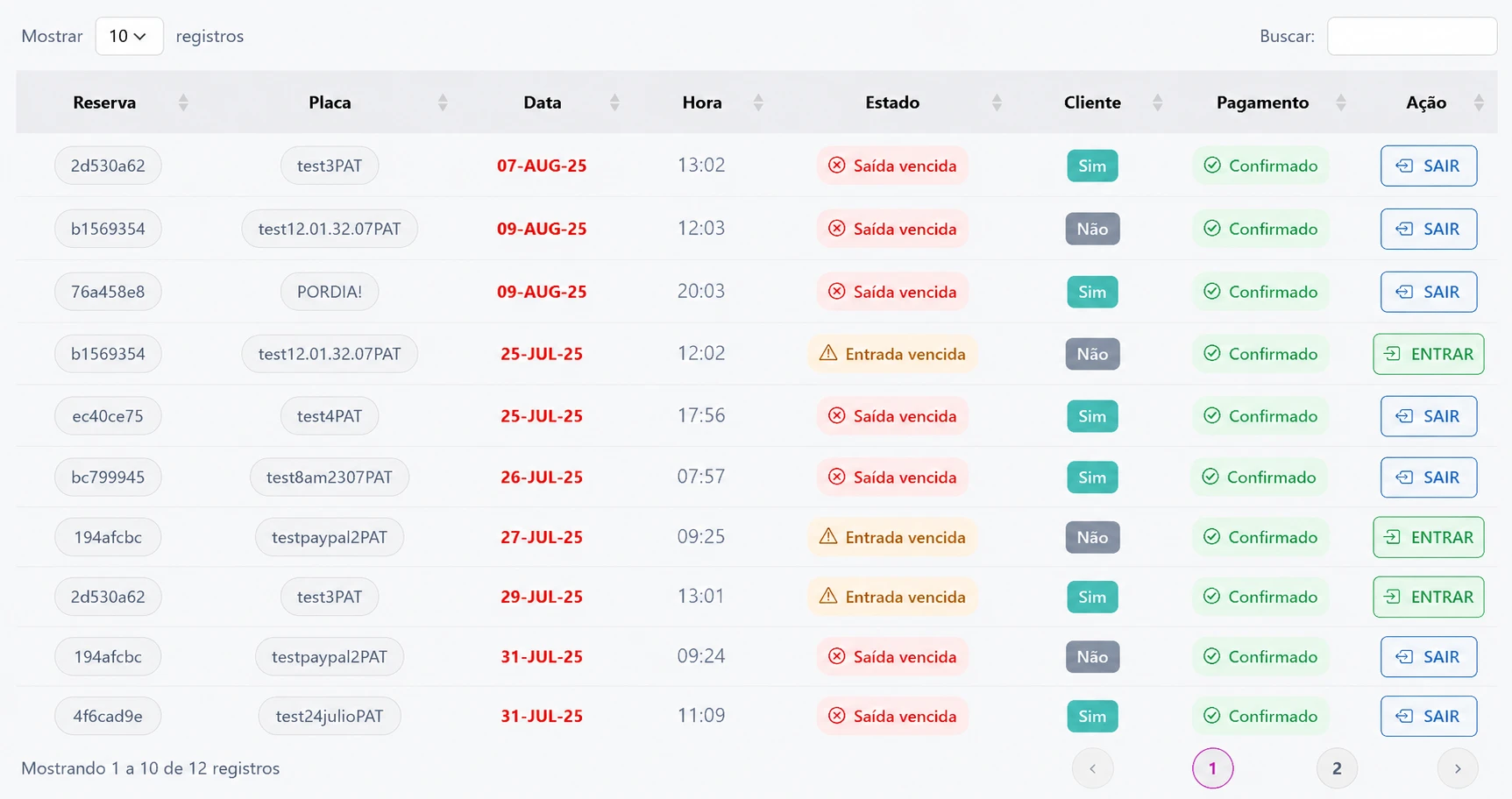Go to next page with right chevron
The height and width of the screenshot is (799, 1512).
(x=1458, y=768)
